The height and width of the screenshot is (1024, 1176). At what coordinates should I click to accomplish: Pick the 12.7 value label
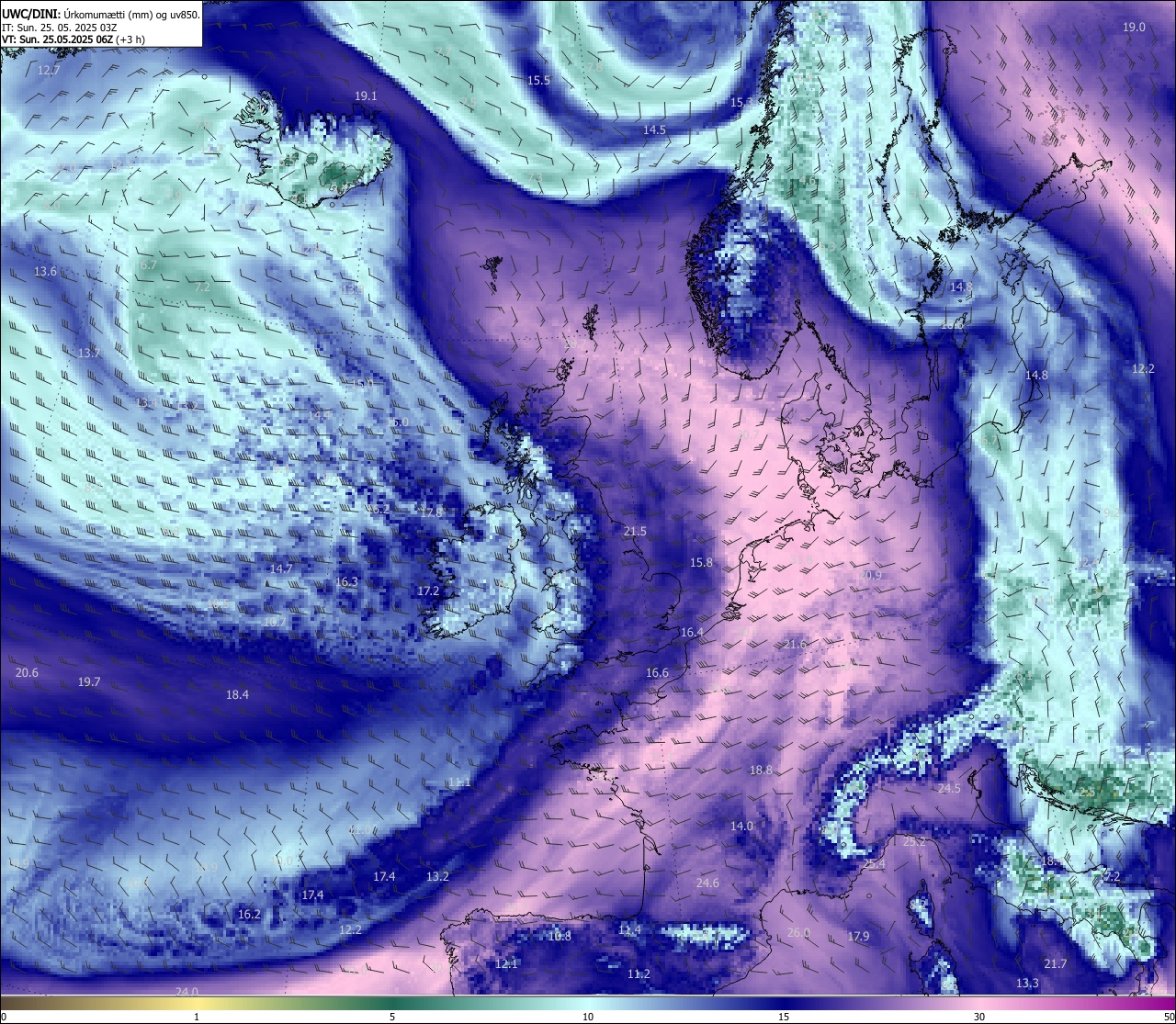tap(50, 71)
